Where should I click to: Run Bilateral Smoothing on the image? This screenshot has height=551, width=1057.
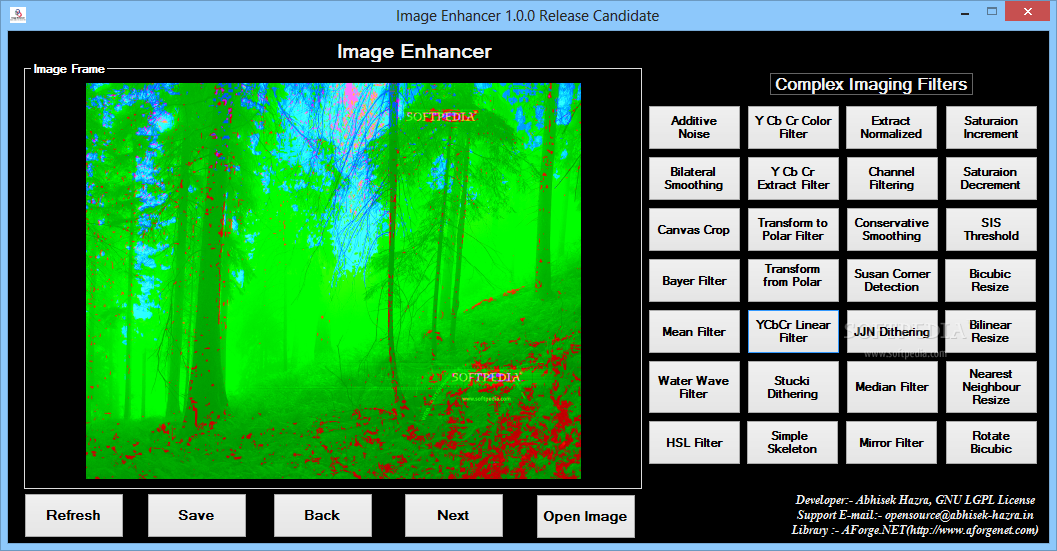[x=694, y=179]
